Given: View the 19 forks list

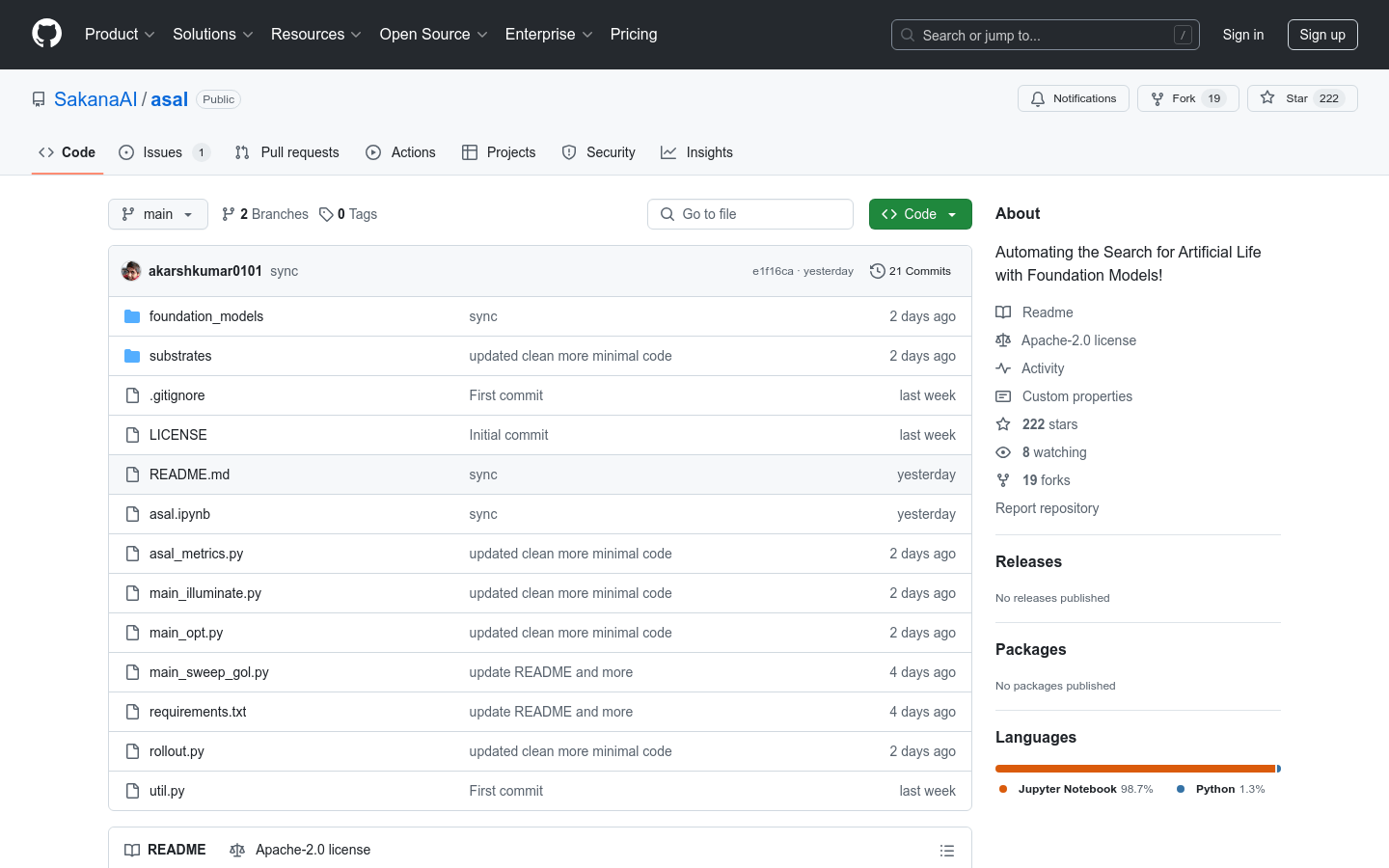Looking at the screenshot, I should [x=1033, y=480].
